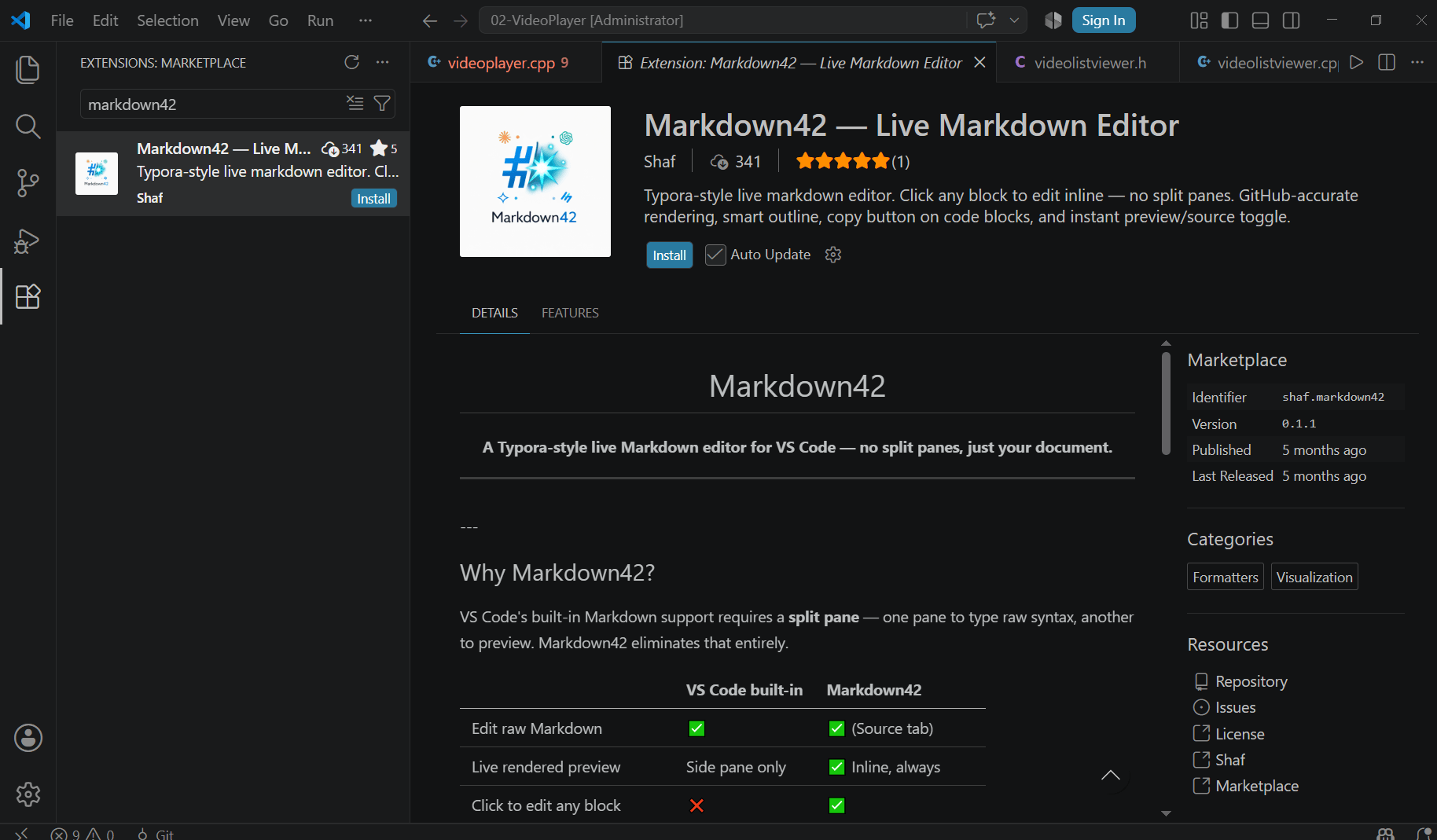Install Markdown42 from the sidebar list

373,199
